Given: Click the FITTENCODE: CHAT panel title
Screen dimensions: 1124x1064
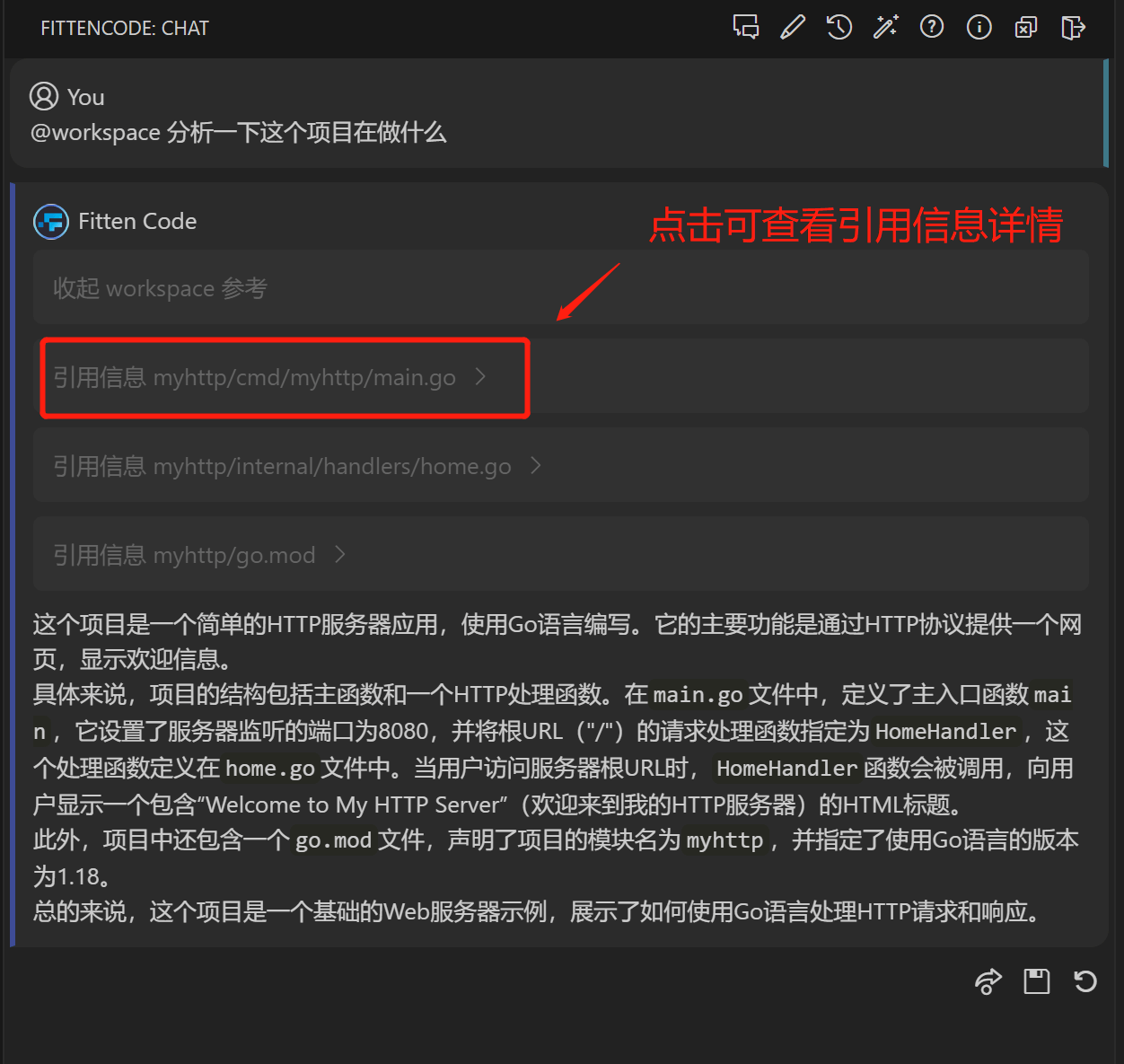Looking at the screenshot, I should click(125, 29).
